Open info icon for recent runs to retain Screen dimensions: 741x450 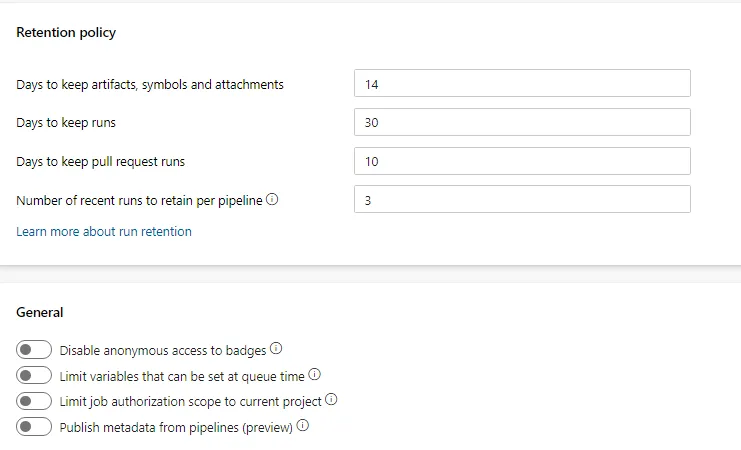click(272, 200)
